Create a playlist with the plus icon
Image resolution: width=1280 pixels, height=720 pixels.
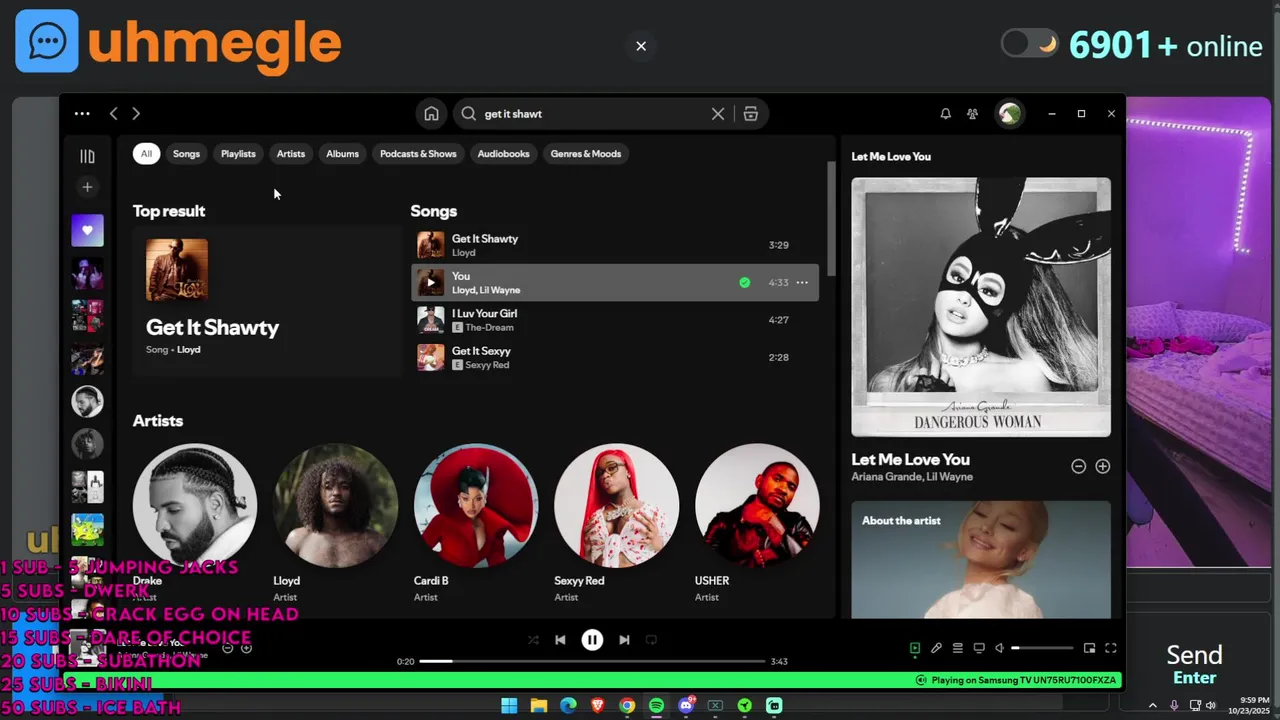click(x=87, y=187)
